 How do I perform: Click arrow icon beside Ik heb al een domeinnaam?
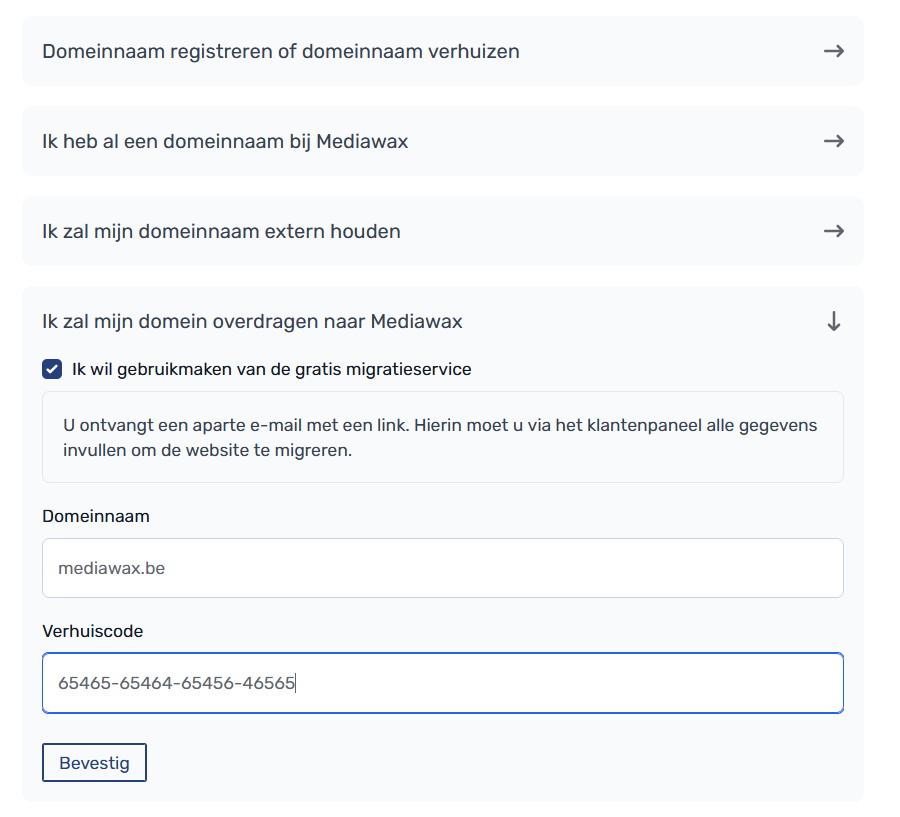pyautogui.click(x=833, y=141)
